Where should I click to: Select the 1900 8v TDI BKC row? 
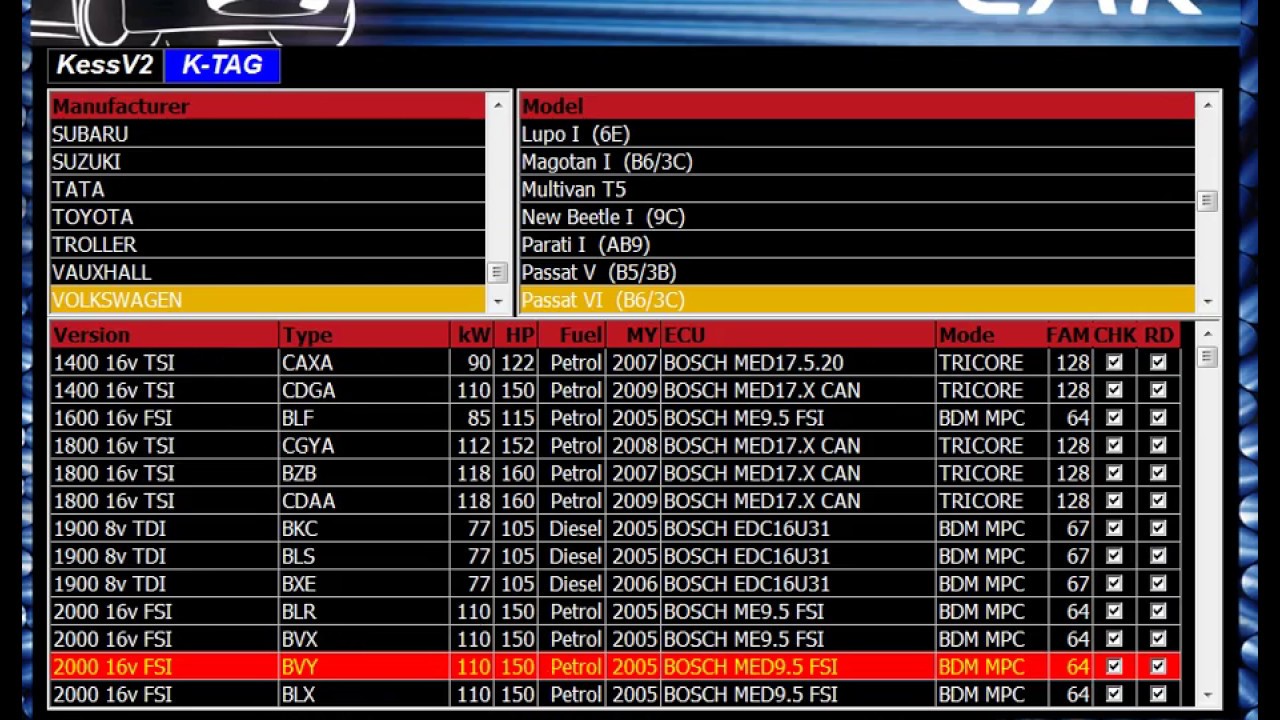tap(615, 529)
